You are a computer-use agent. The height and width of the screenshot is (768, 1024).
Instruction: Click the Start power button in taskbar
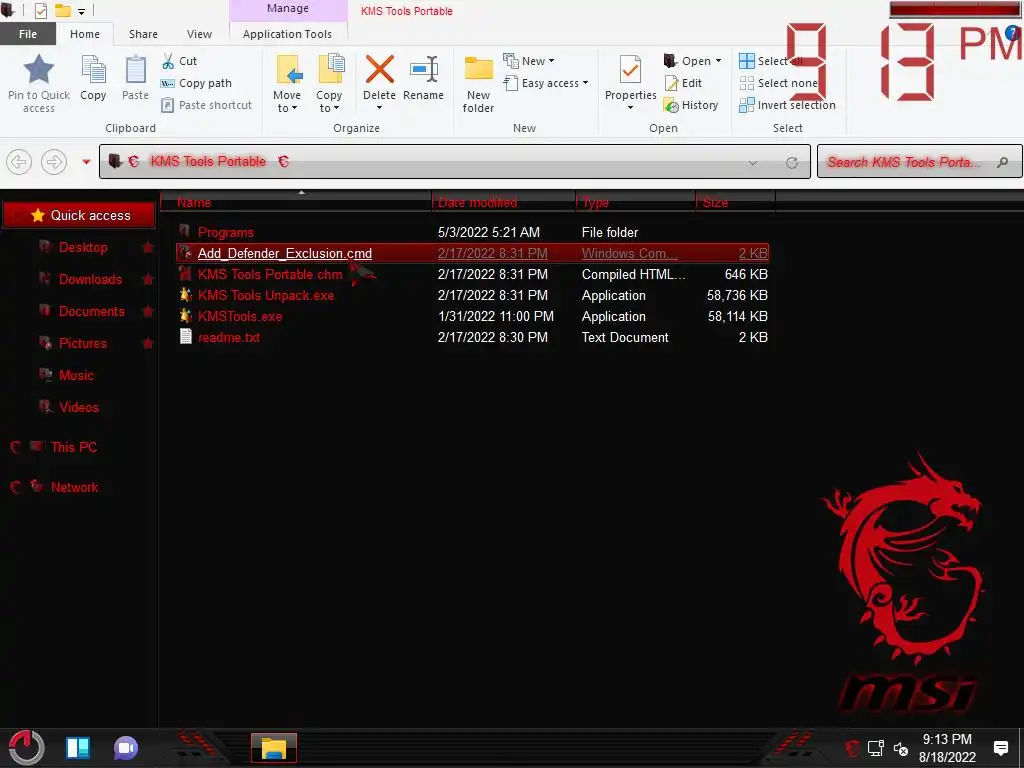click(x=26, y=747)
